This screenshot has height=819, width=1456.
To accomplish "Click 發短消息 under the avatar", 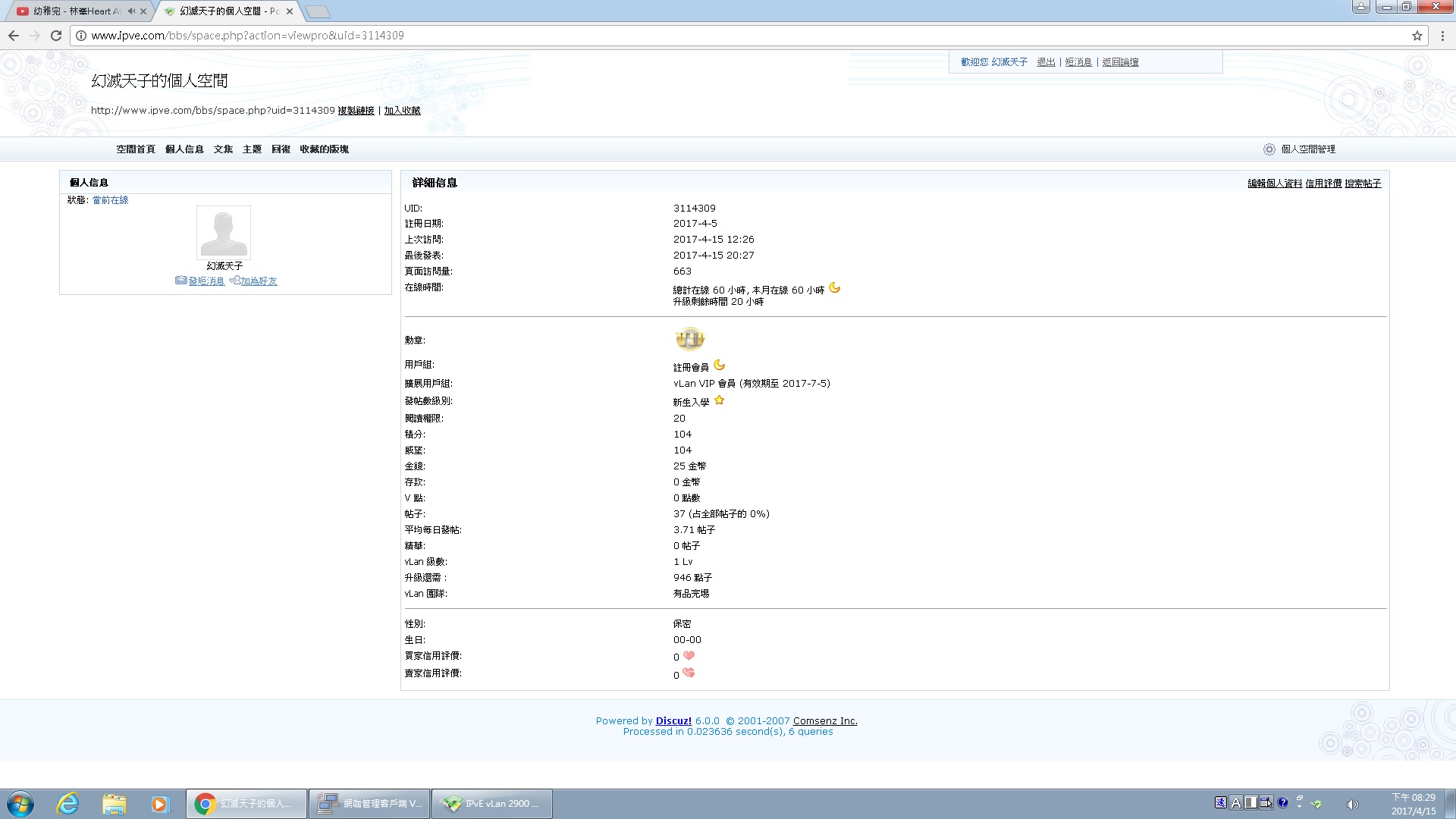I will click(x=206, y=281).
